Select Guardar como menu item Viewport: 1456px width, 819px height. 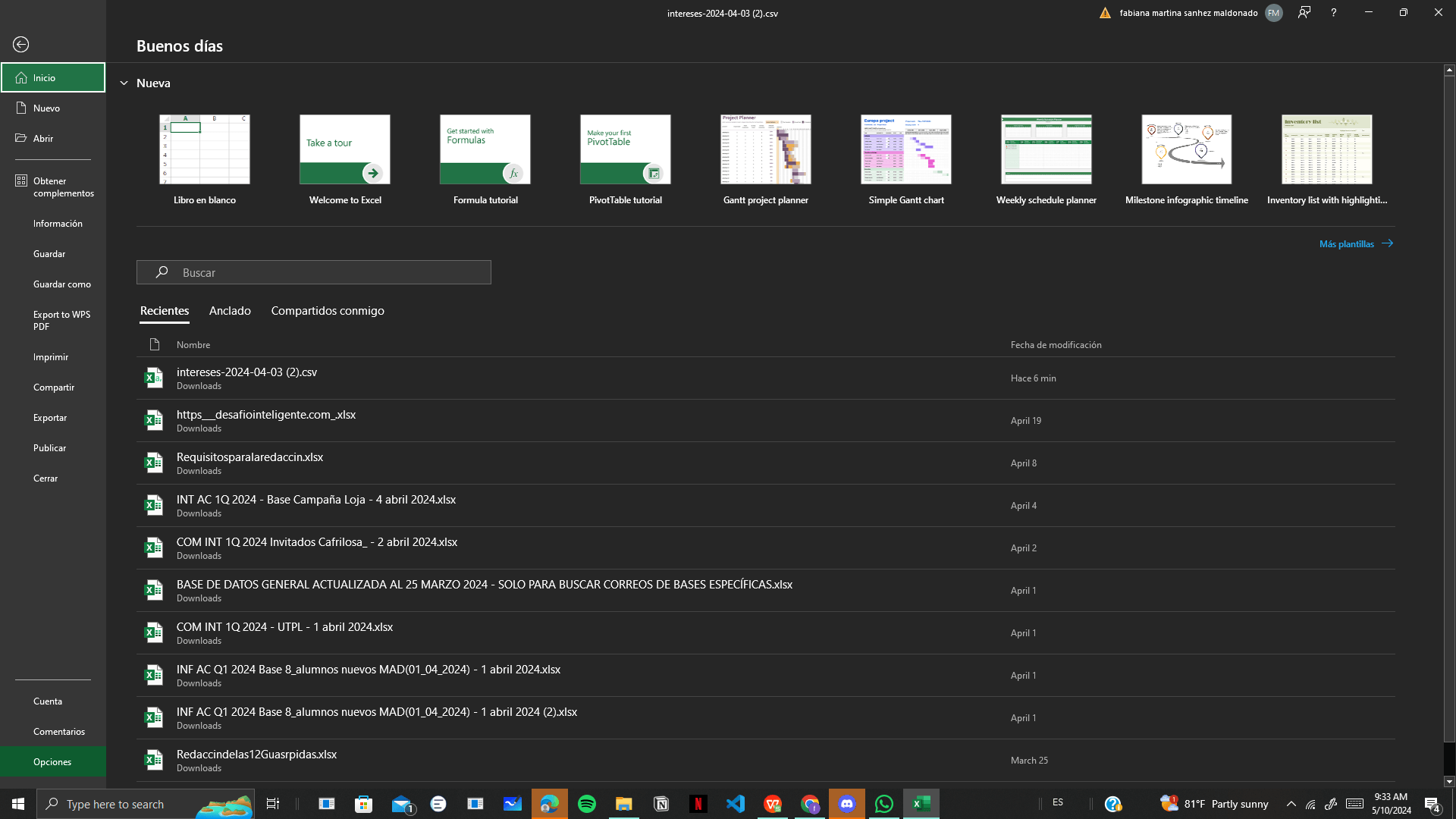(62, 284)
